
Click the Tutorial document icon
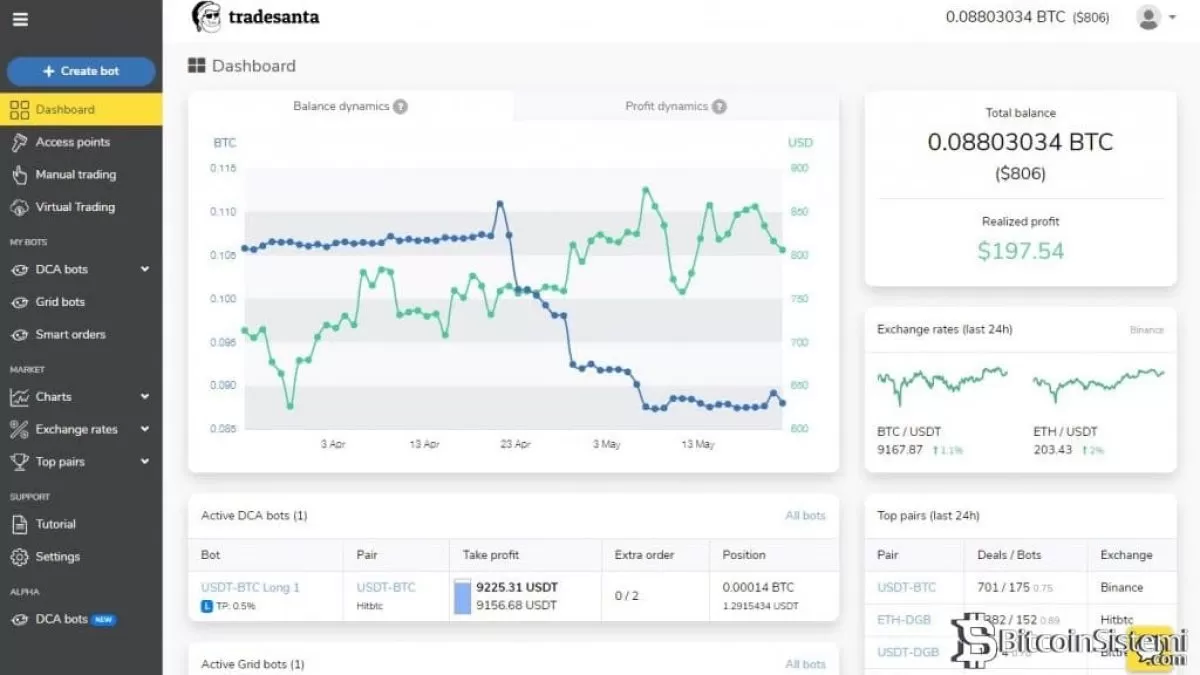(x=19, y=524)
